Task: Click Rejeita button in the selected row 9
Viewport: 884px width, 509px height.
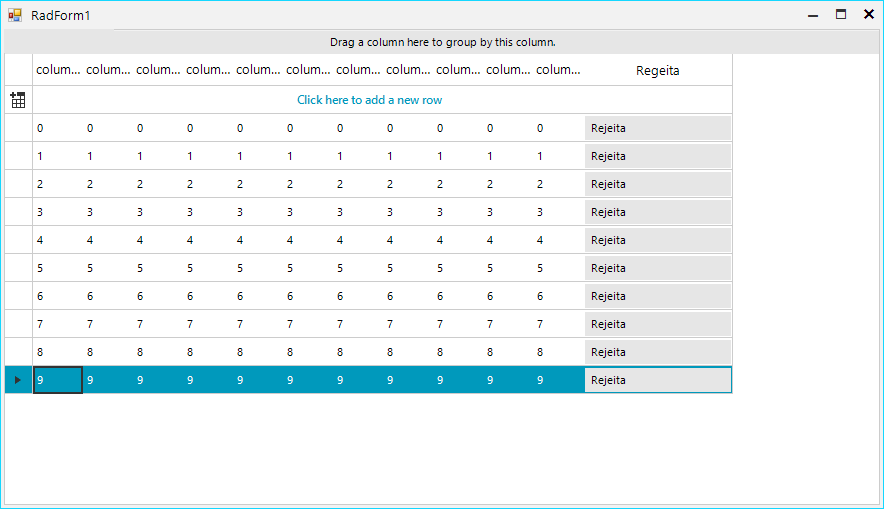Action: pyautogui.click(x=658, y=380)
